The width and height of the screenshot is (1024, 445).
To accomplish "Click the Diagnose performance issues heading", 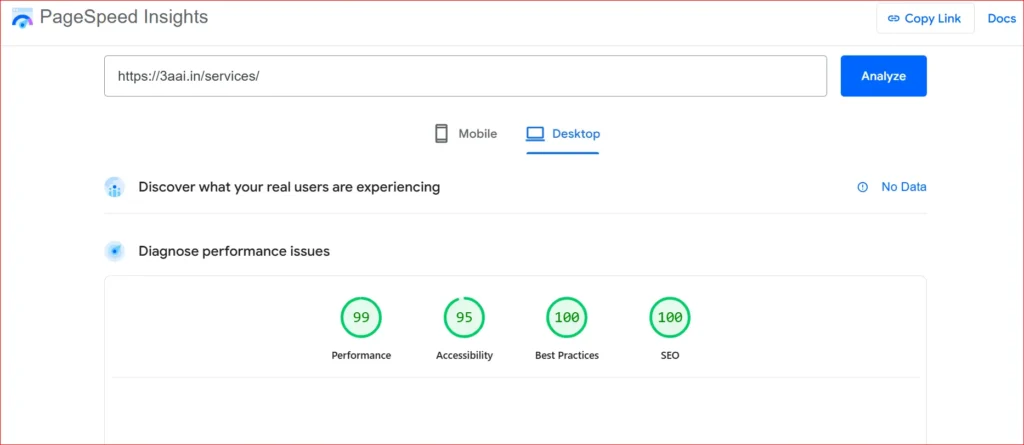I will point(234,251).
